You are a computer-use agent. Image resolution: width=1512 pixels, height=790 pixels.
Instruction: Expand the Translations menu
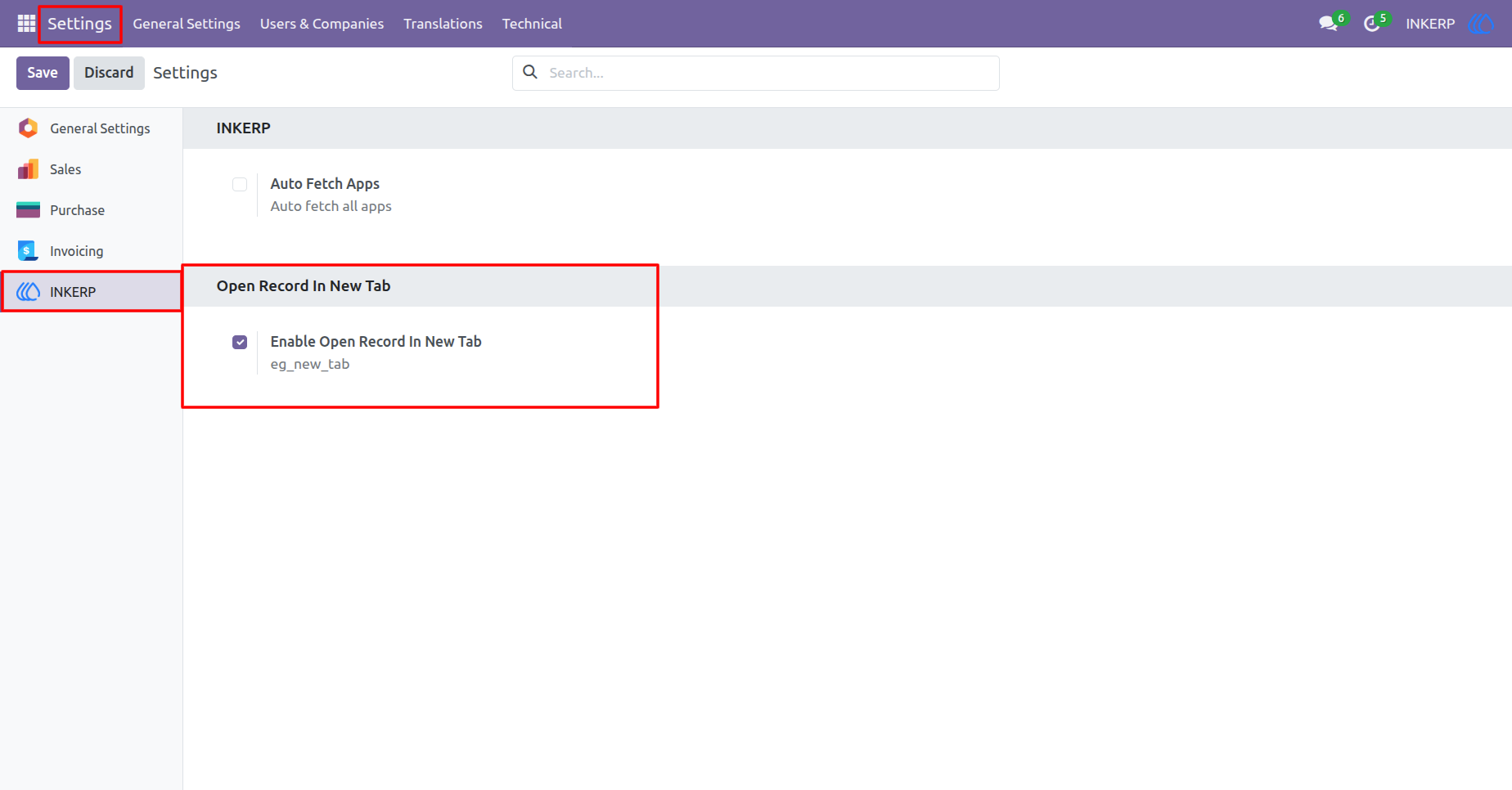coord(443,24)
